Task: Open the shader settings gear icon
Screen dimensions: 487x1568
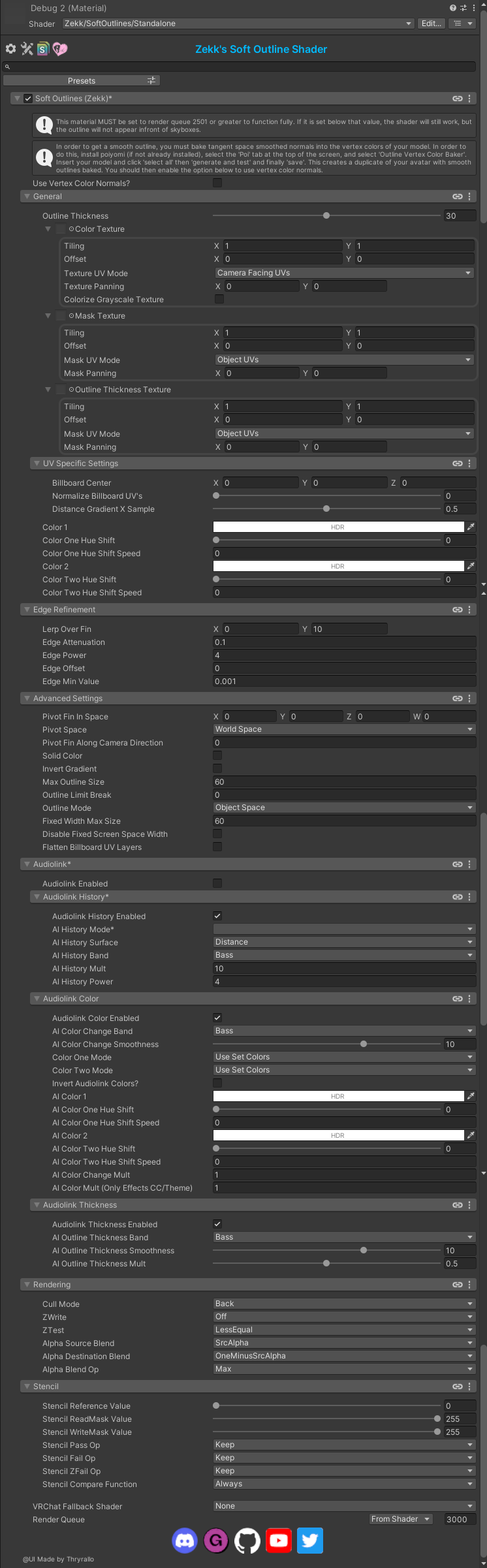Action: (10, 49)
